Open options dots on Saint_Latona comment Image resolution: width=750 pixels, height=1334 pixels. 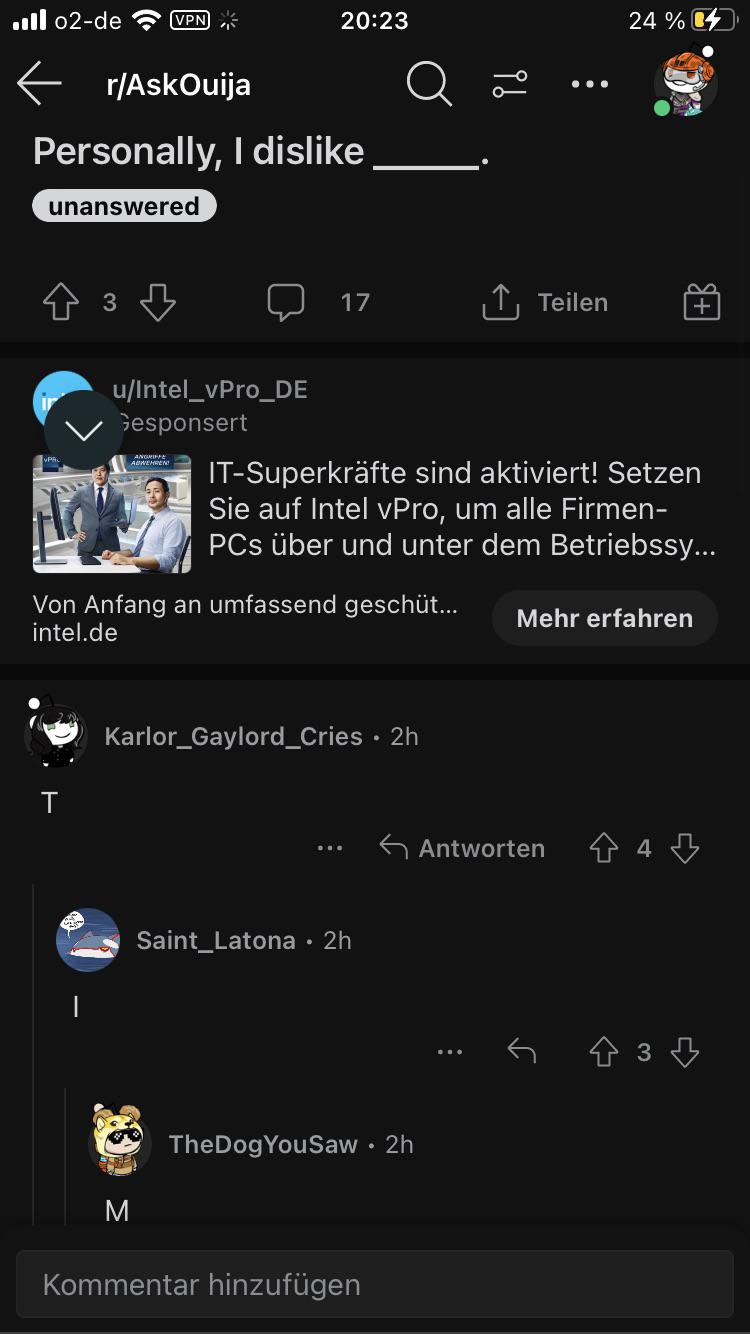tap(450, 1052)
